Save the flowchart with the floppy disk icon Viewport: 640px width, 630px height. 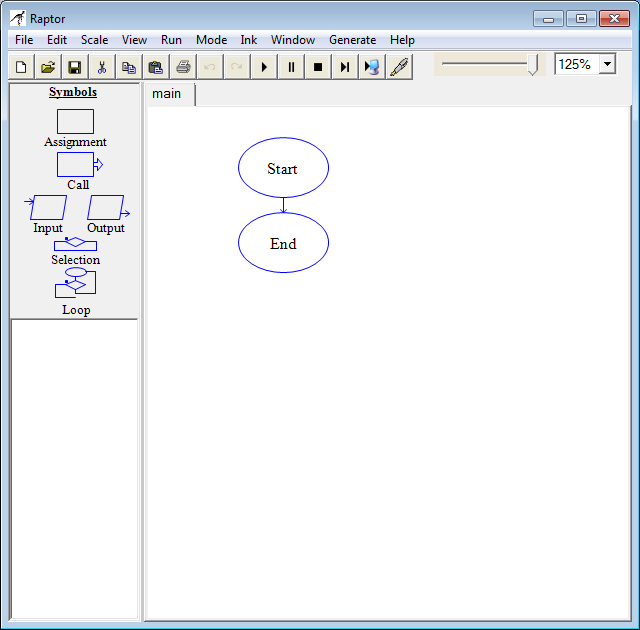point(75,67)
